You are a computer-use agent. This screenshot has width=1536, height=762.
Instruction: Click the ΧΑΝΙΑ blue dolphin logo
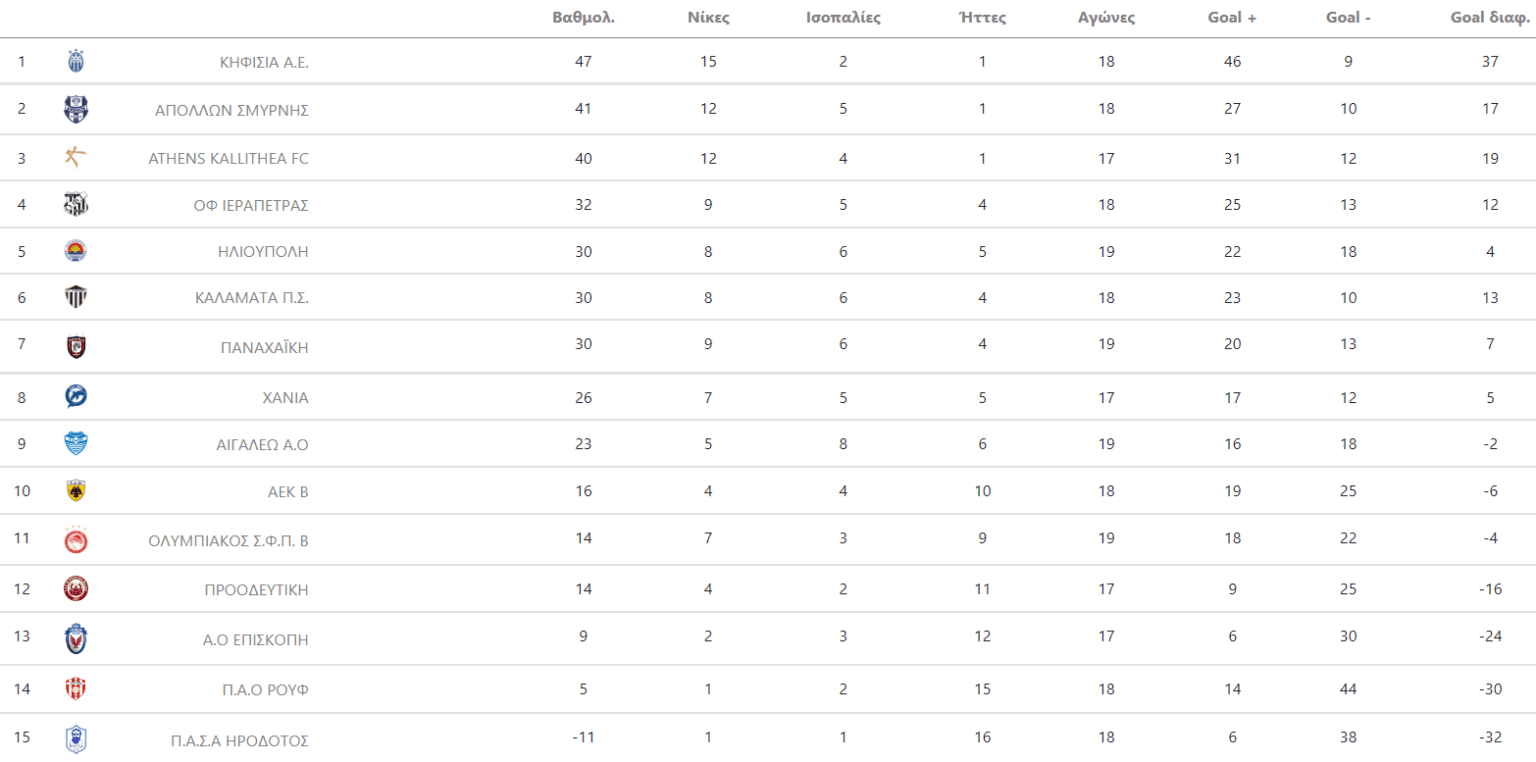[76, 397]
